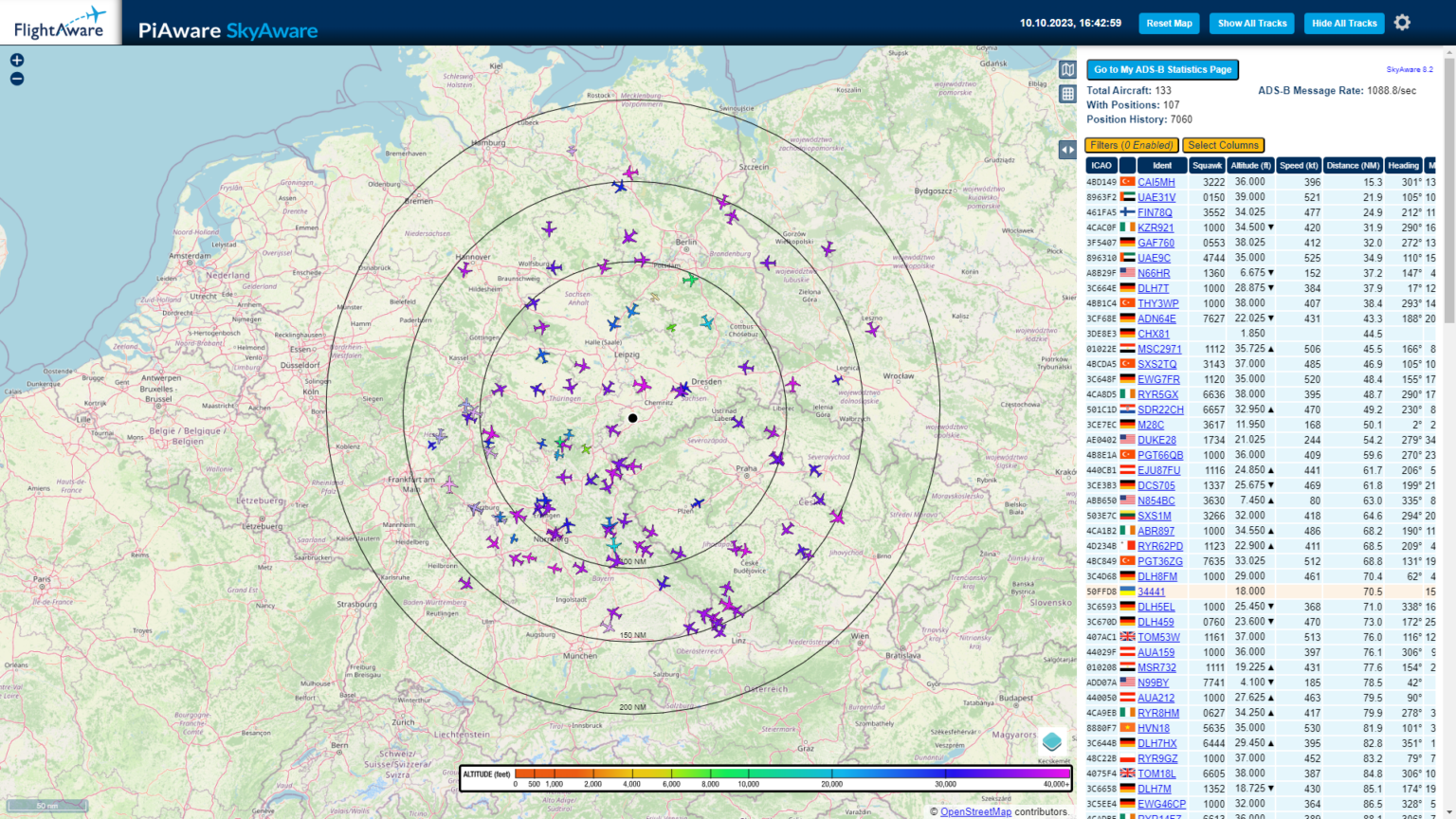Collapse the aircraft table with the arrow toggle
1456x819 pixels.
(1067, 149)
